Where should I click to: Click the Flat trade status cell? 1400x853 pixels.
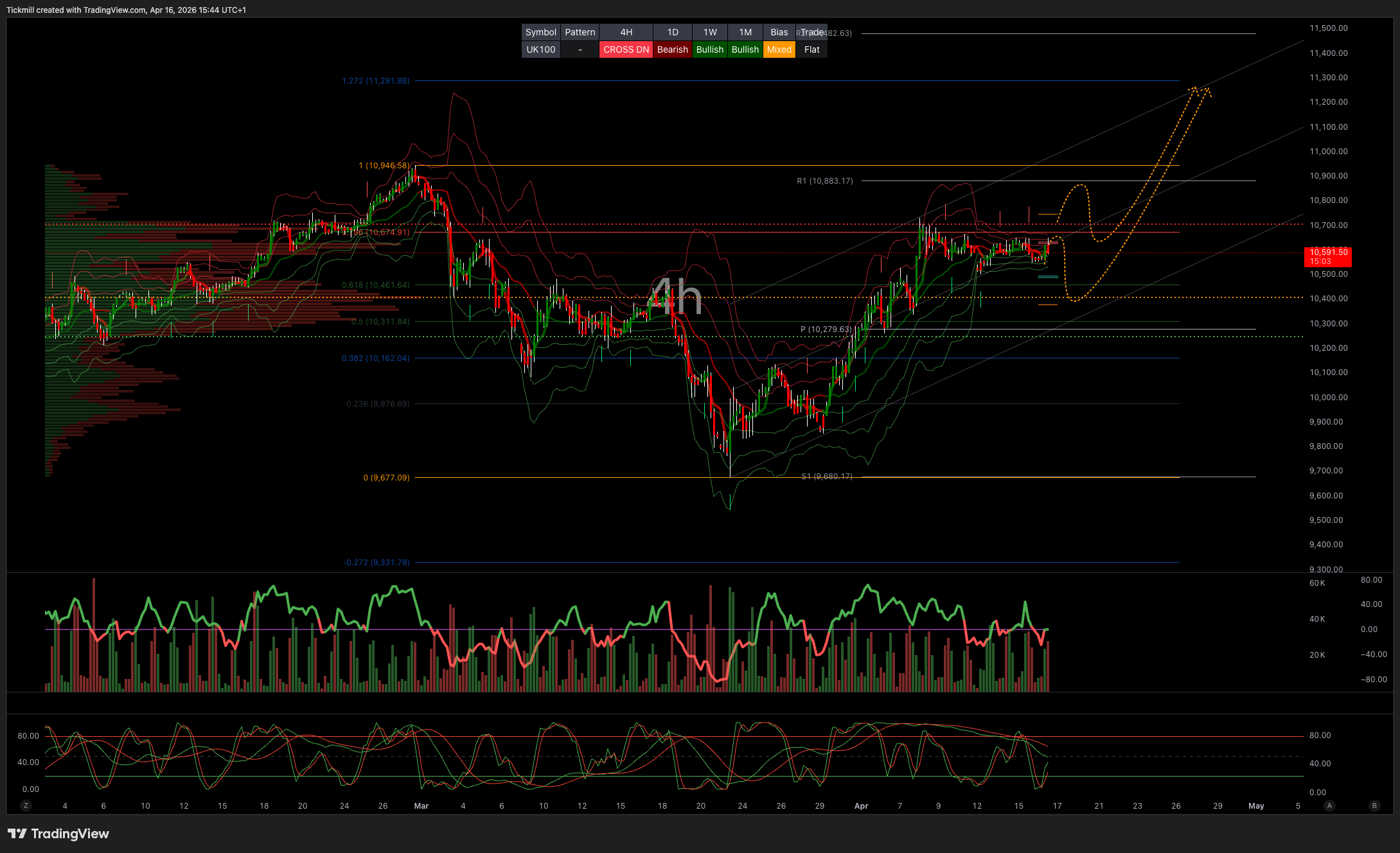click(x=812, y=49)
